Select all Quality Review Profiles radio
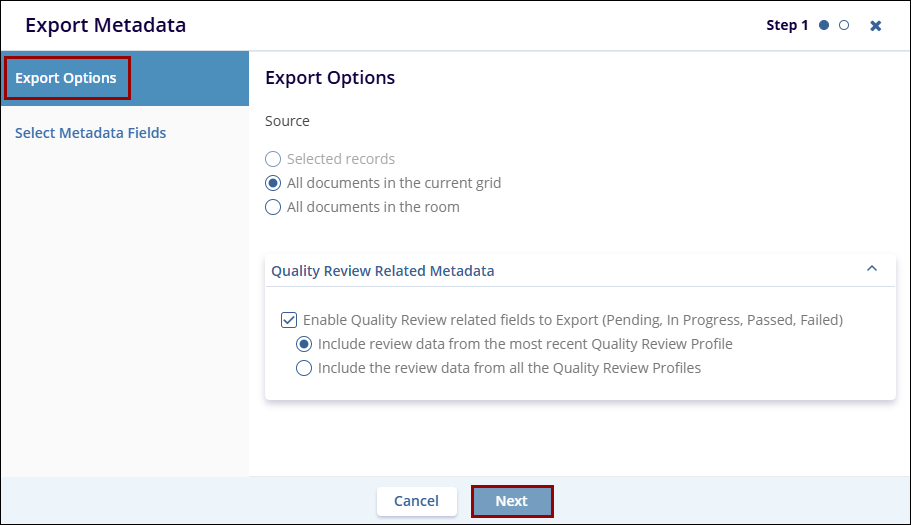This screenshot has width=911, height=525. (x=304, y=368)
